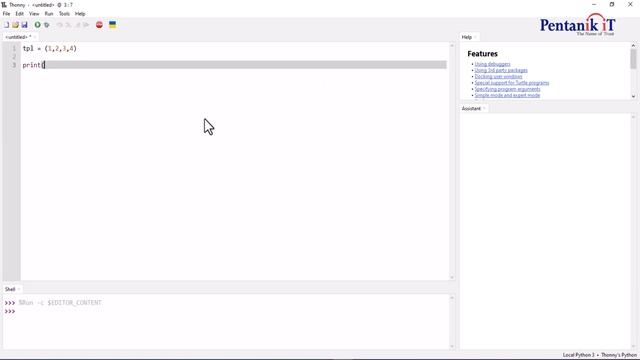Screen dimensions: 640x360
Task: Run current script with green play icon
Action: click(x=37, y=25)
